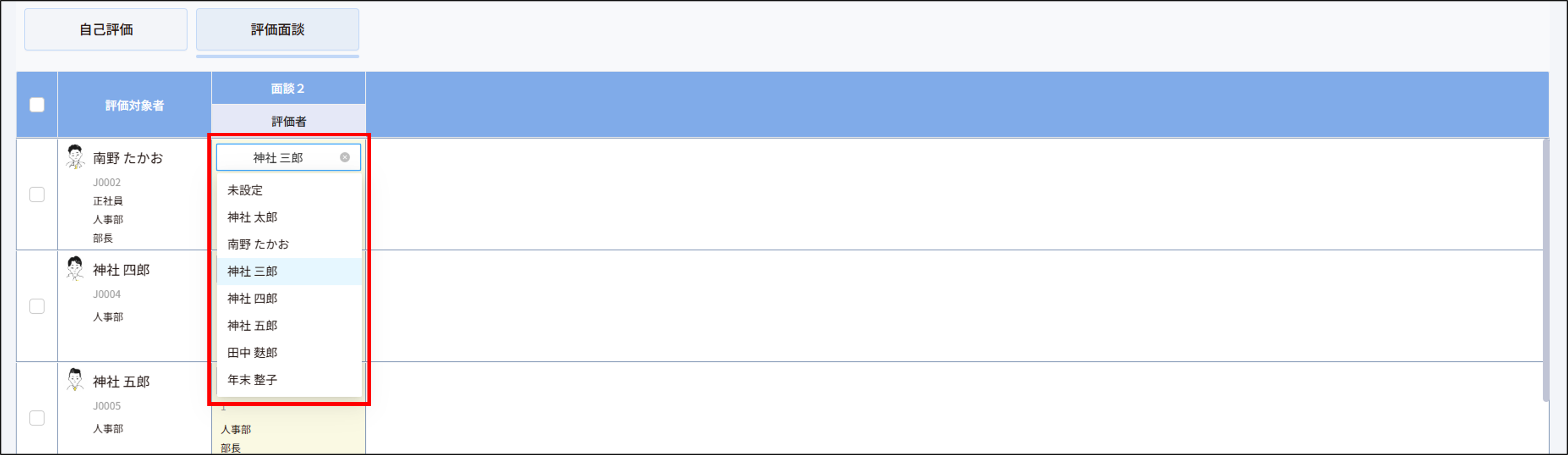Viewport: 1568px width, 455px height.
Task: Choose 神社 五郎 from the evaluator options
Action: pyautogui.click(x=253, y=325)
